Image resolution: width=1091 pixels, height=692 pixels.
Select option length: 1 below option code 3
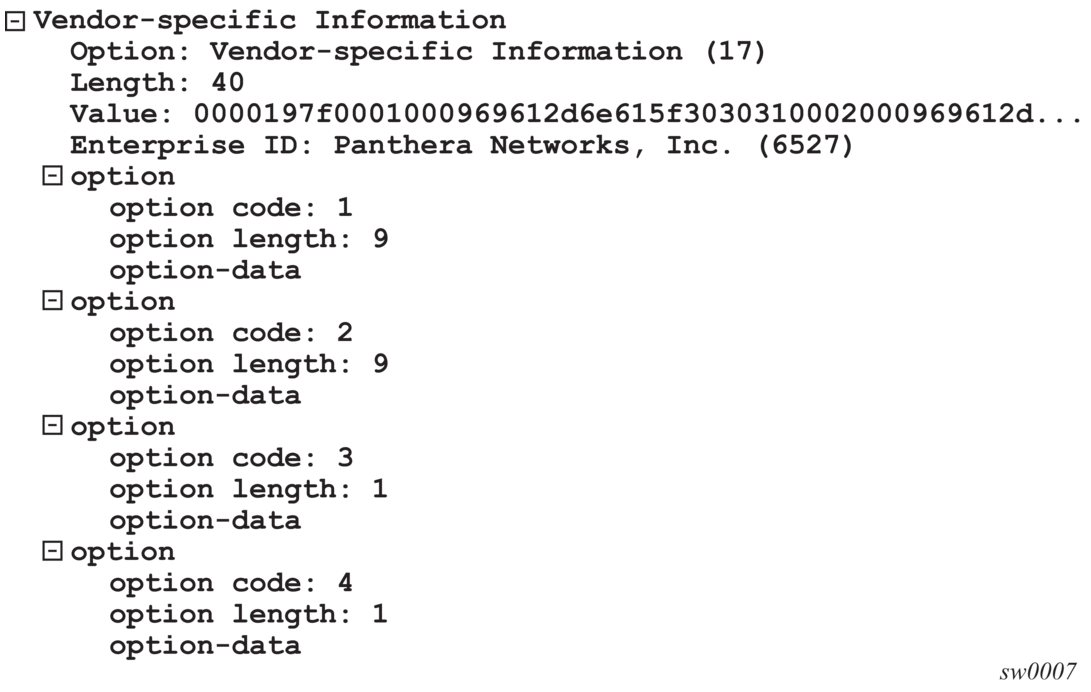tap(248, 490)
